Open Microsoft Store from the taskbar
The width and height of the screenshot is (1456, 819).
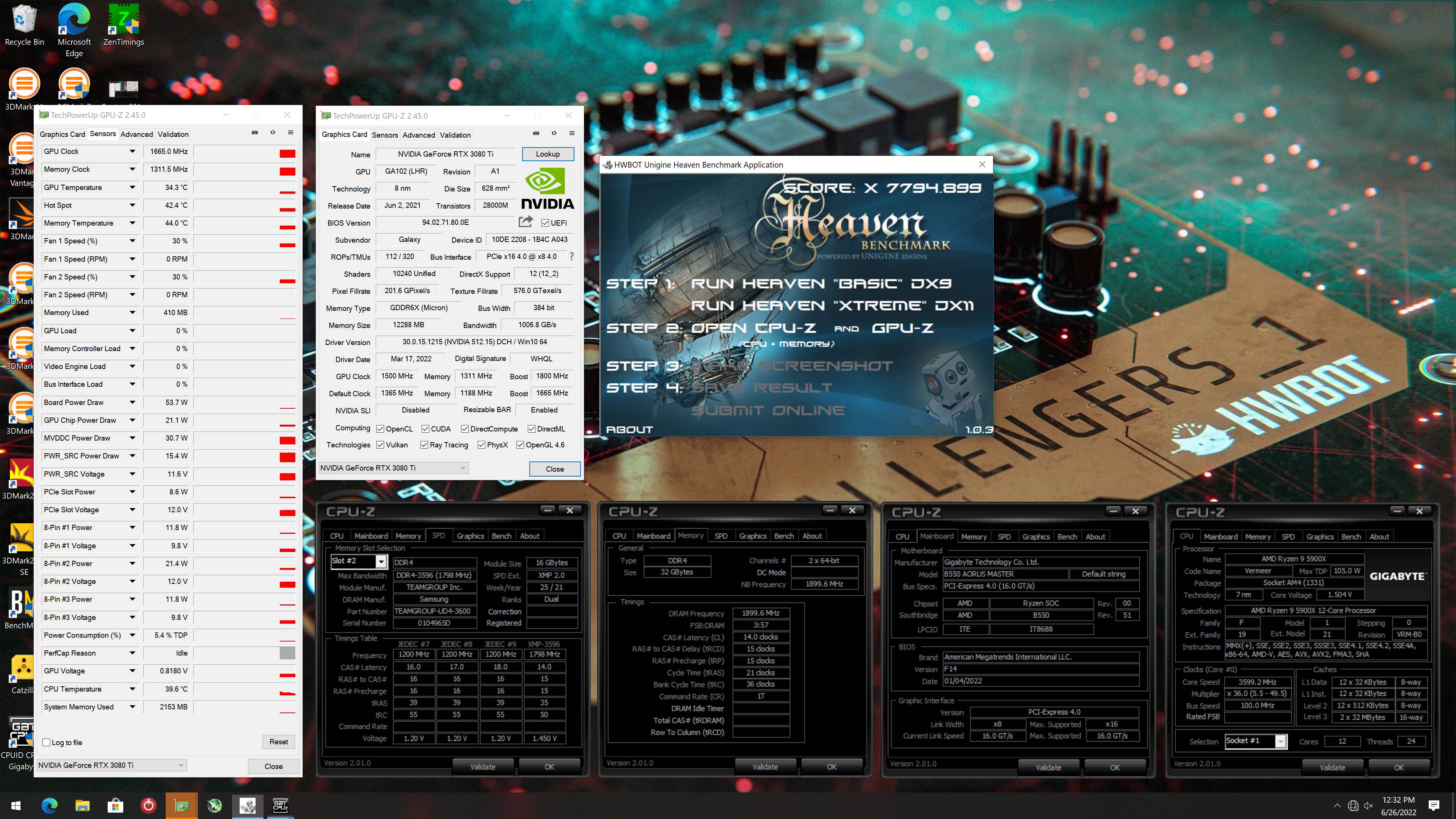115,805
